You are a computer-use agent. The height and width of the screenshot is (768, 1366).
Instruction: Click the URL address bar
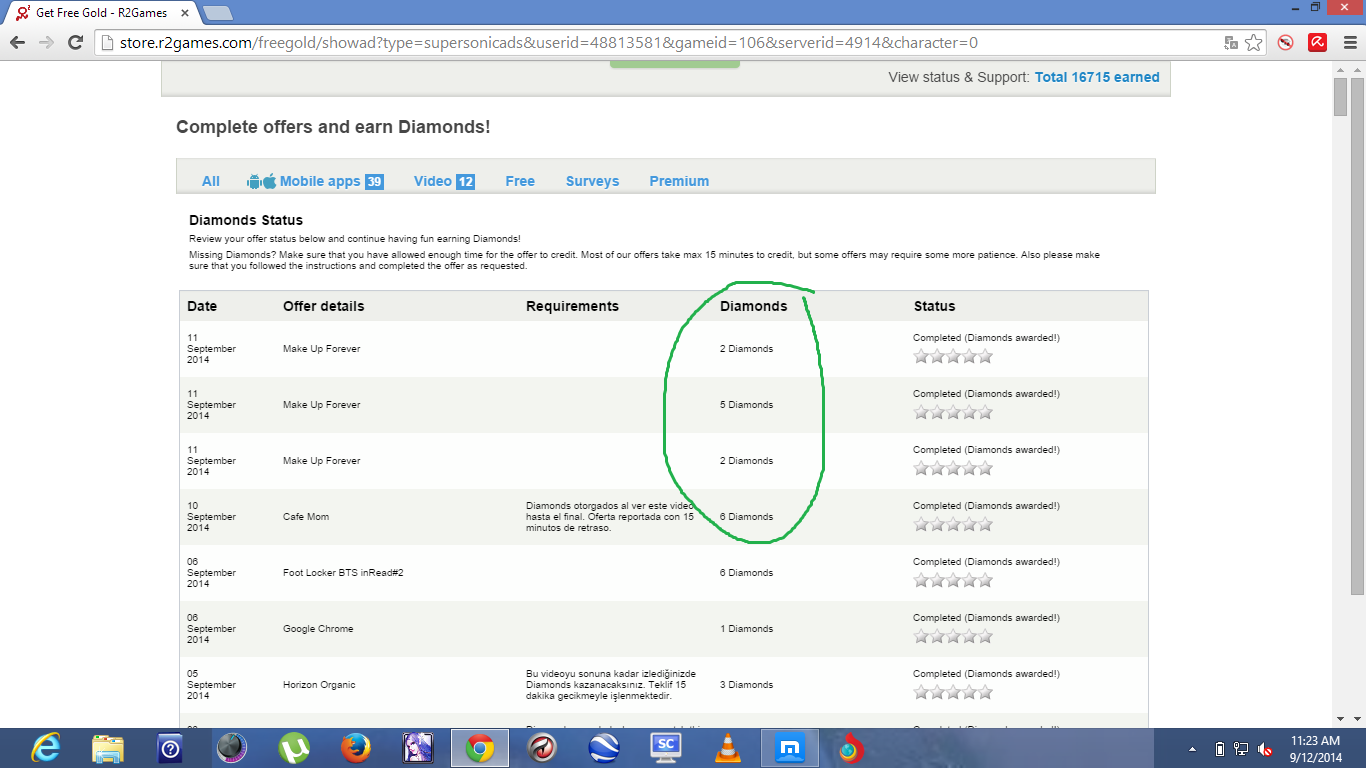coord(650,43)
